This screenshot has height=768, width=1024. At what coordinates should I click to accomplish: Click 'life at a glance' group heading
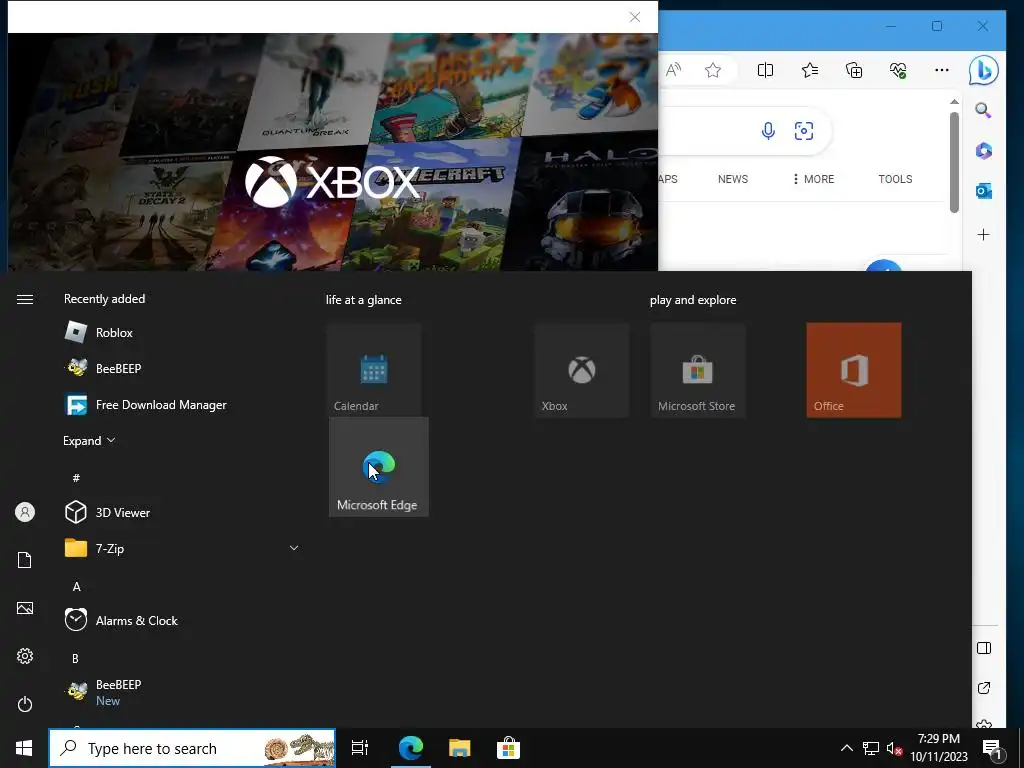tap(364, 300)
